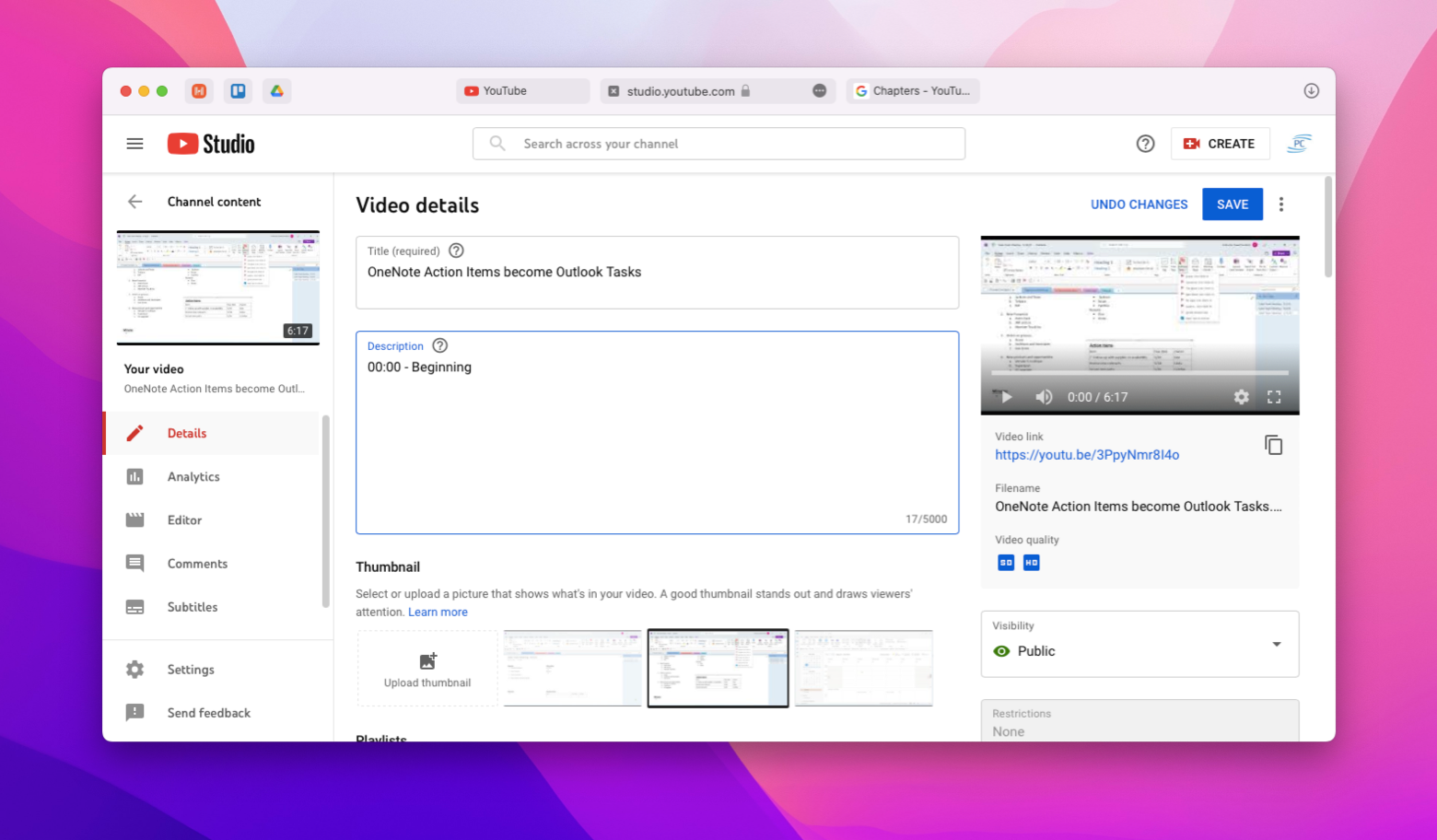The width and height of the screenshot is (1437, 840).
Task: Open the orange pinned tab icon
Action: coord(199,90)
